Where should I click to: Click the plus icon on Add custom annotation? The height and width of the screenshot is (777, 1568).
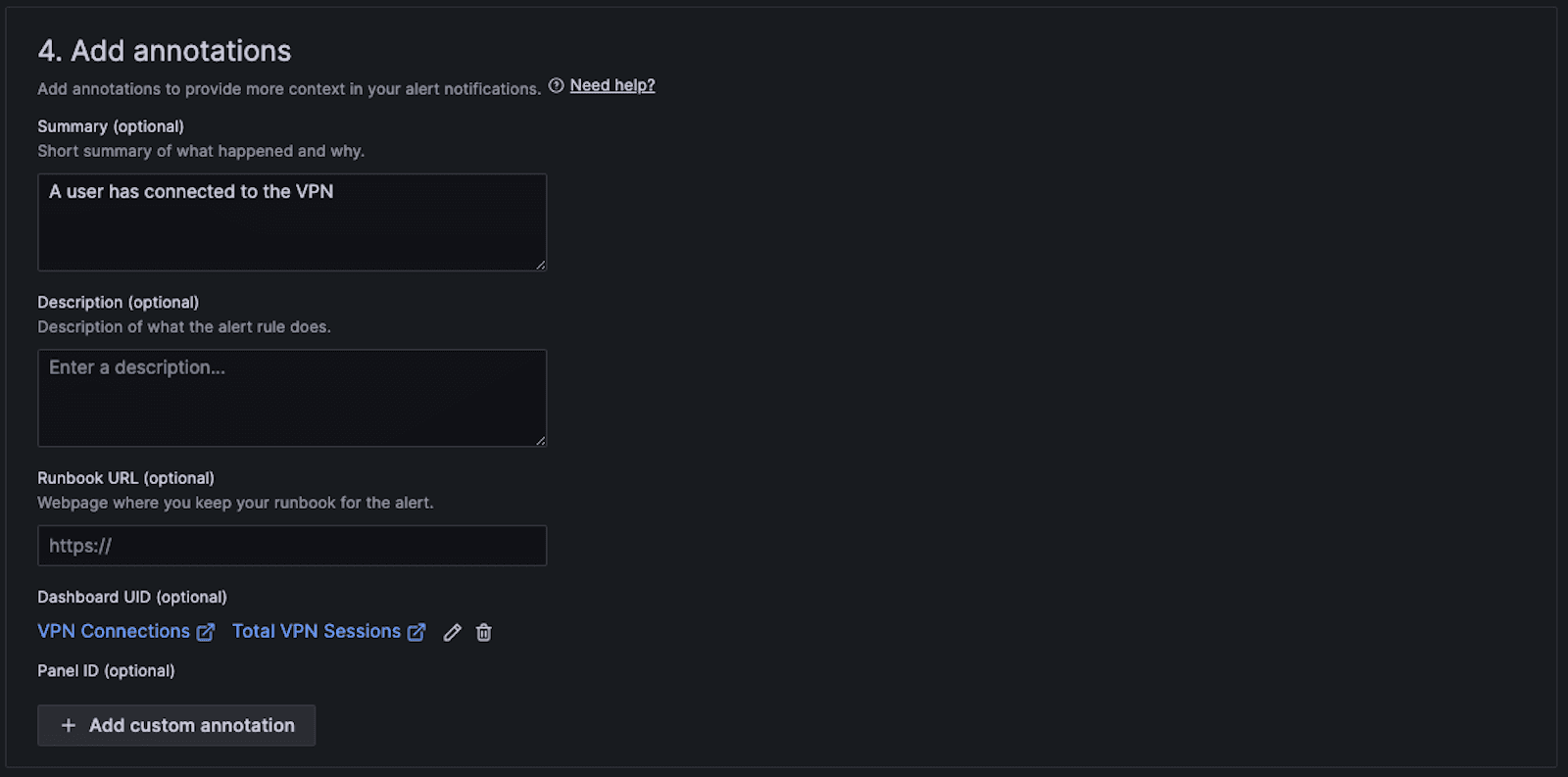click(68, 725)
